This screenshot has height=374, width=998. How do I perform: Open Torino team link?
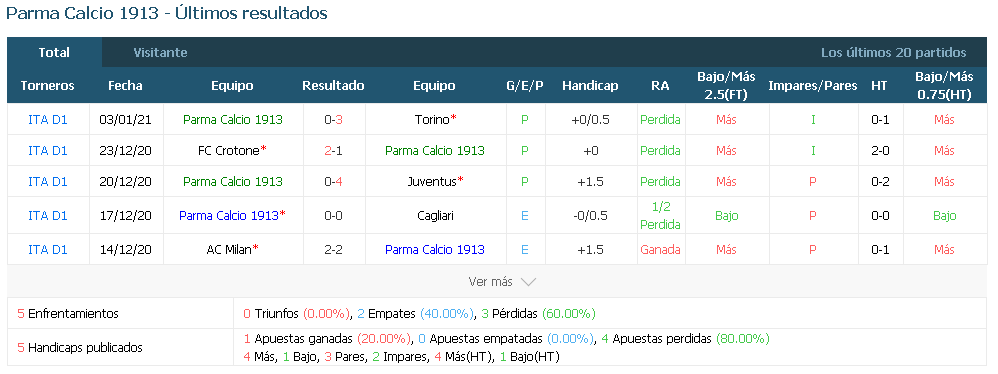pyautogui.click(x=433, y=120)
